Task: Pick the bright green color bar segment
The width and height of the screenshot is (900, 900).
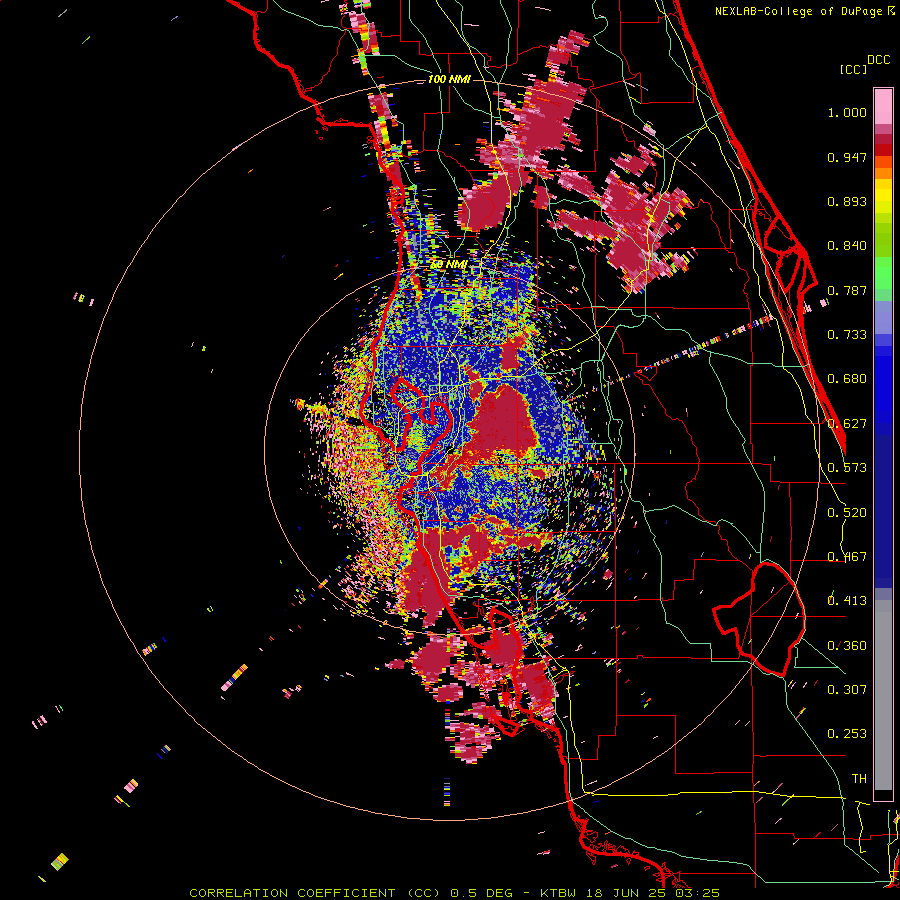Action: coord(883,273)
